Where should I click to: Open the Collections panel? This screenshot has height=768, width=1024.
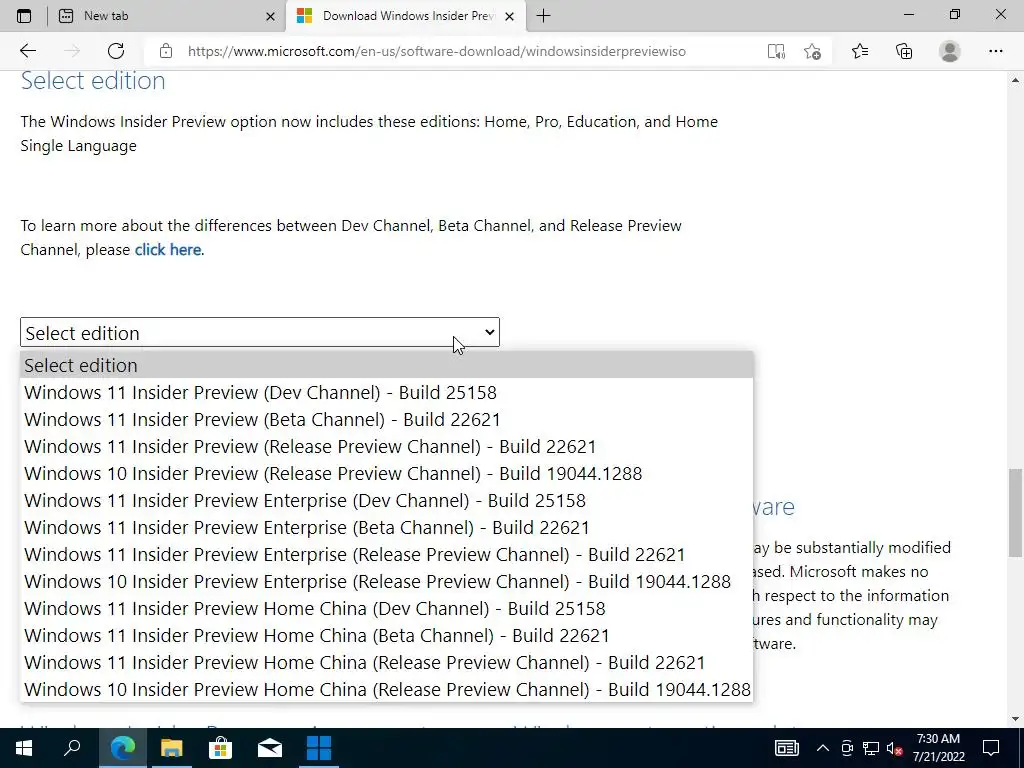904,51
